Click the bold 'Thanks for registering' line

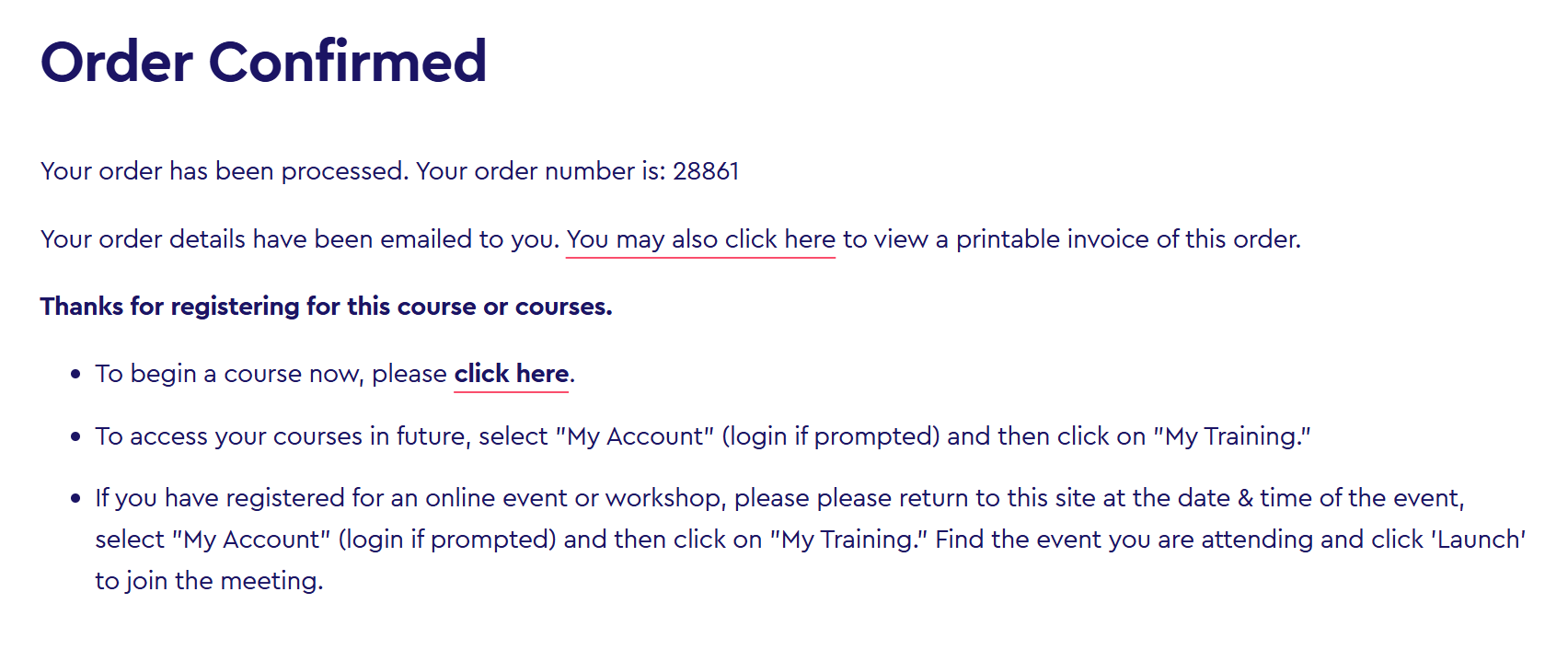(x=326, y=307)
